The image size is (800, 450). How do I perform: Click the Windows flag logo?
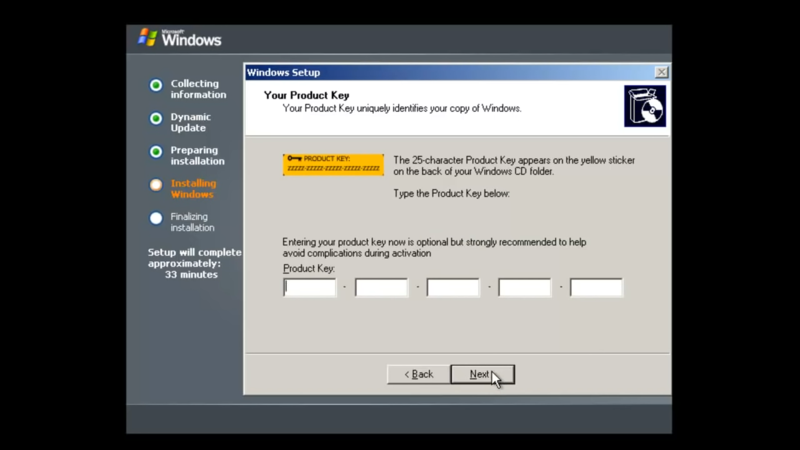(x=148, y=37)
